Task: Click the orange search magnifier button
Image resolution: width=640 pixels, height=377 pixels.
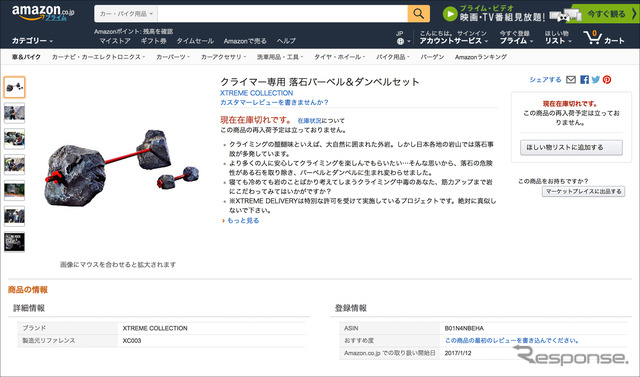Action: pos(418,13)
